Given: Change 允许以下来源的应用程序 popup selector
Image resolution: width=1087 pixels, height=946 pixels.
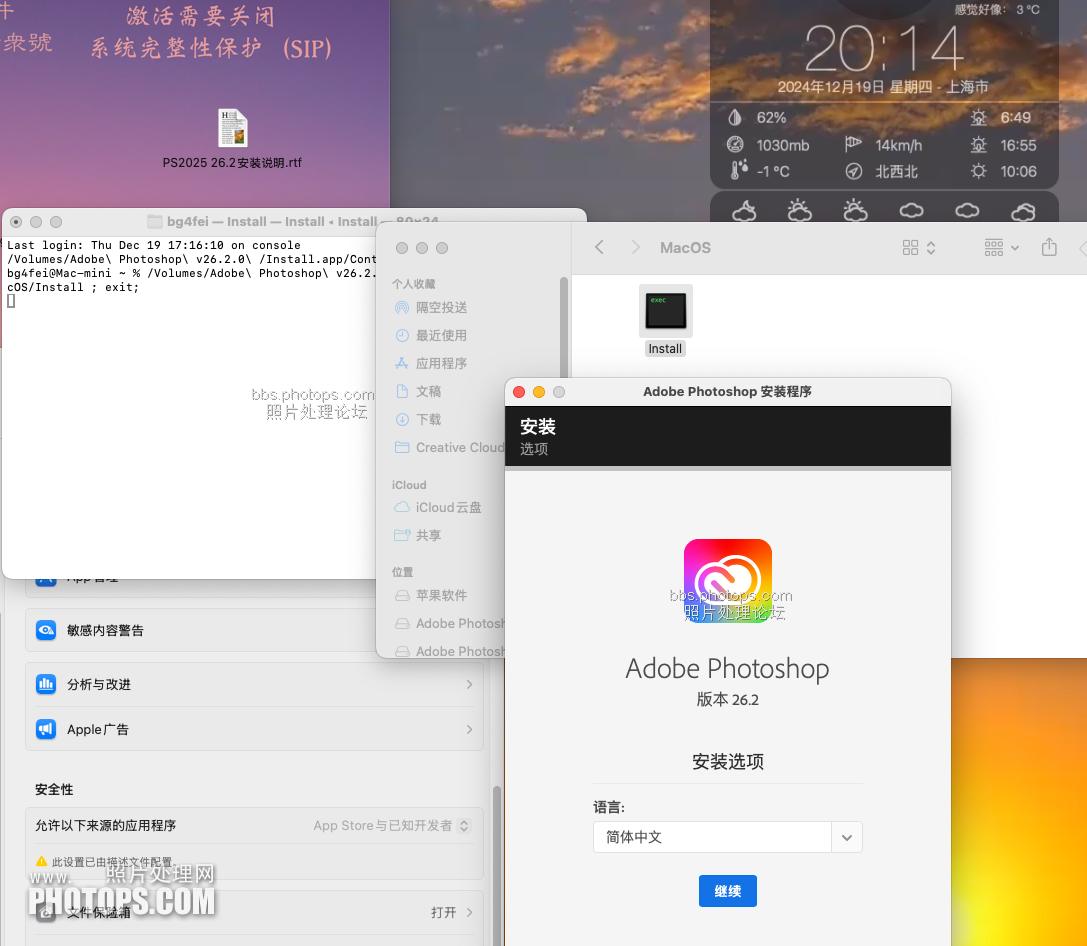Looking at the screenshot, I should pos(392,825).
